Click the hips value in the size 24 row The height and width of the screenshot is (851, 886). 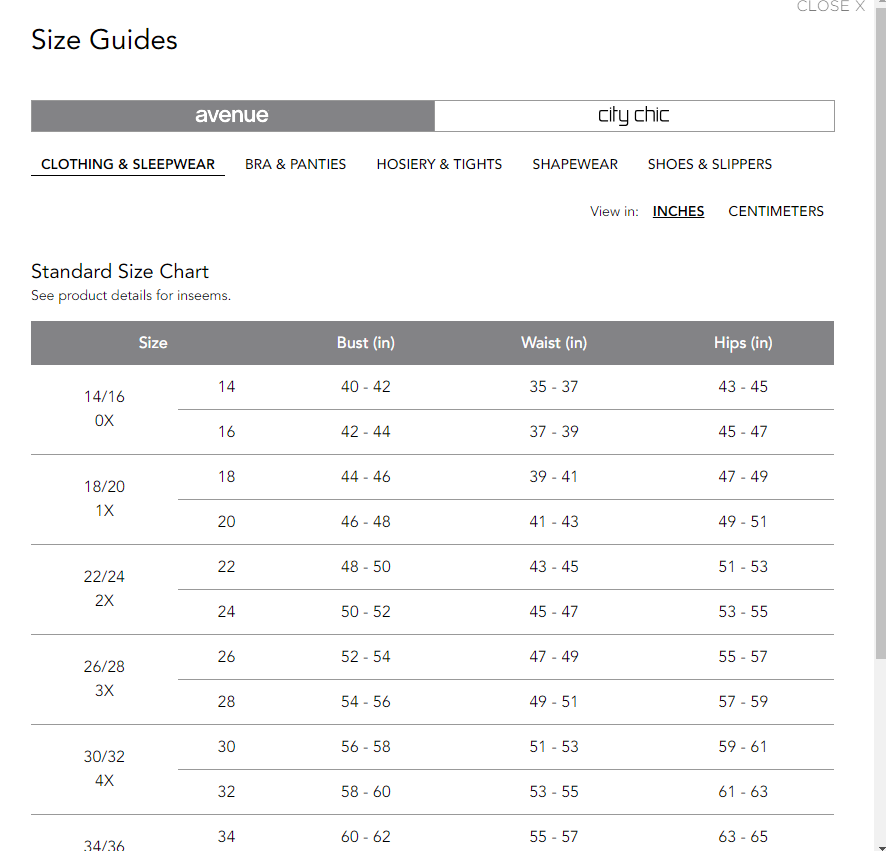(743, 612)
